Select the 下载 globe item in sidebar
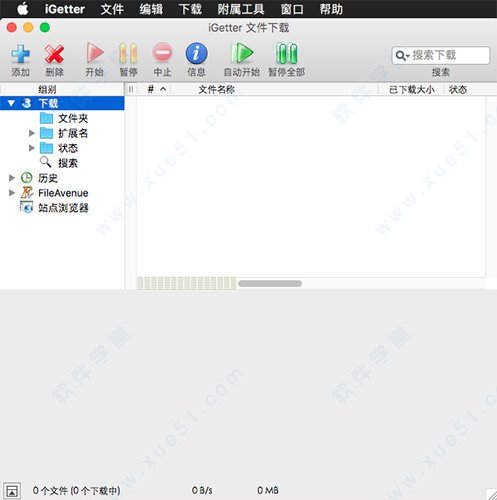The height and width of the screenshot is (500, 497). point(62,103)
